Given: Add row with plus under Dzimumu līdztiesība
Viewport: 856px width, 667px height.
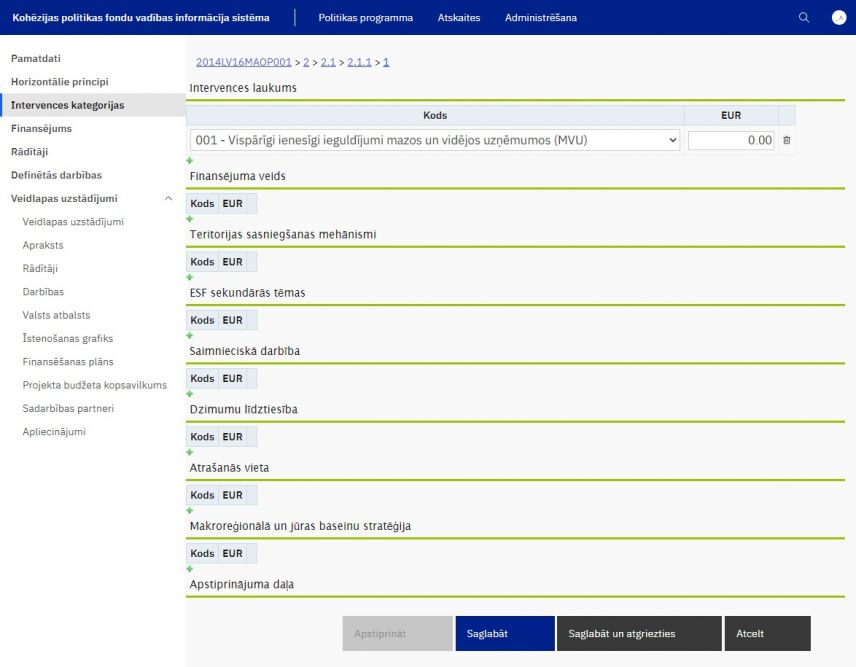Looking at the screenshot, I should pos(190,452).
